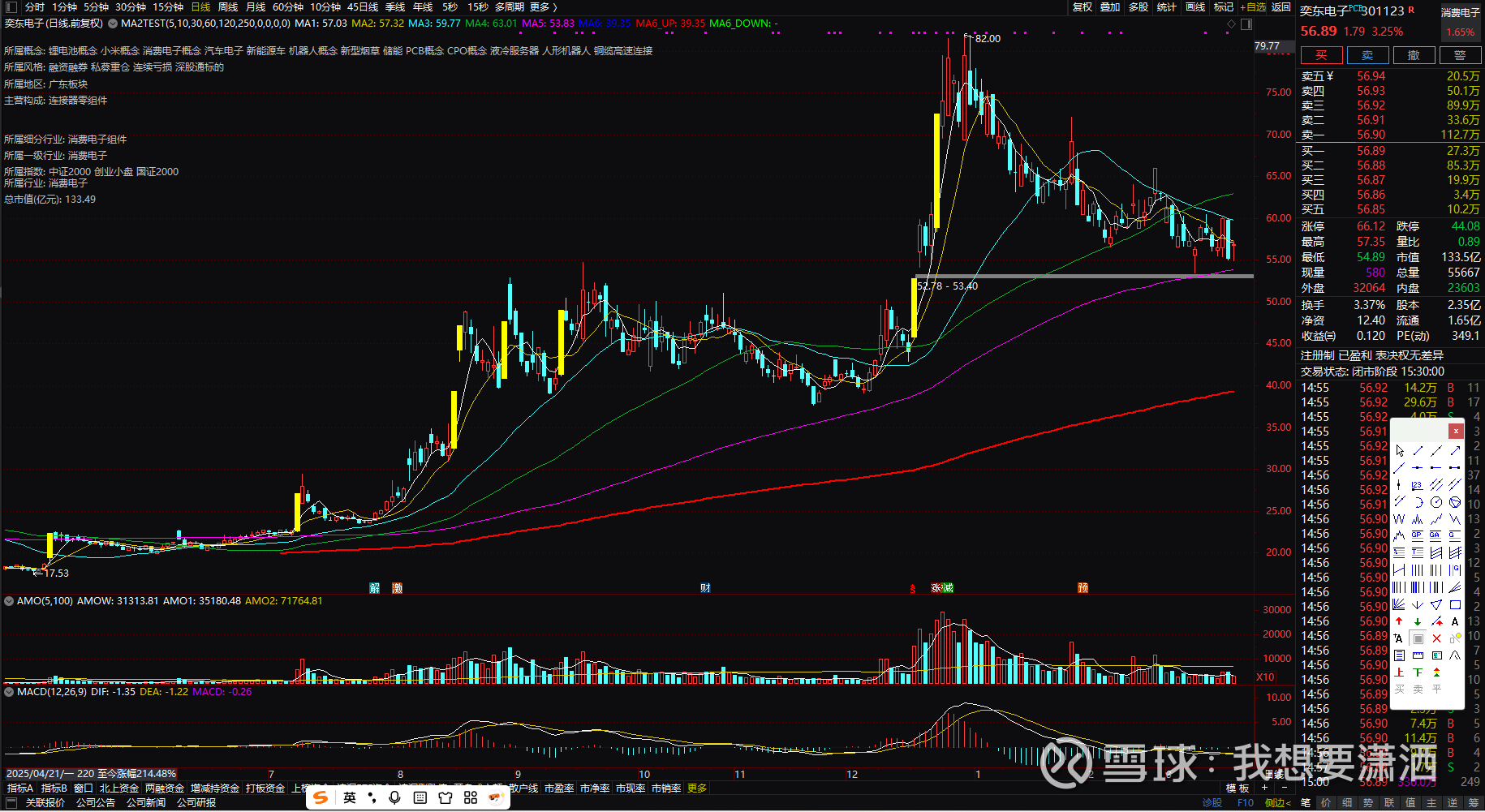
Task: Open the 公司公告 announcements link
Action: [x=96, y=803]
